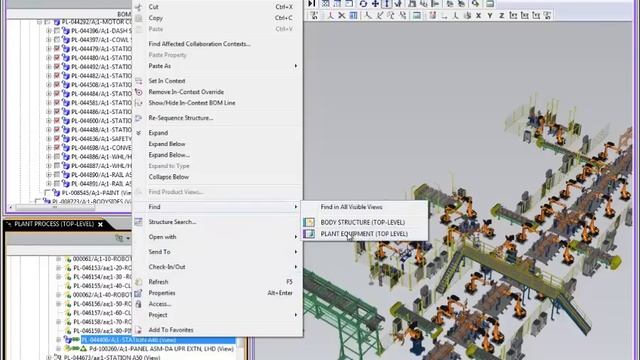Toggle checkbox for PL-044396 DASH row

[x=57, y=31]
